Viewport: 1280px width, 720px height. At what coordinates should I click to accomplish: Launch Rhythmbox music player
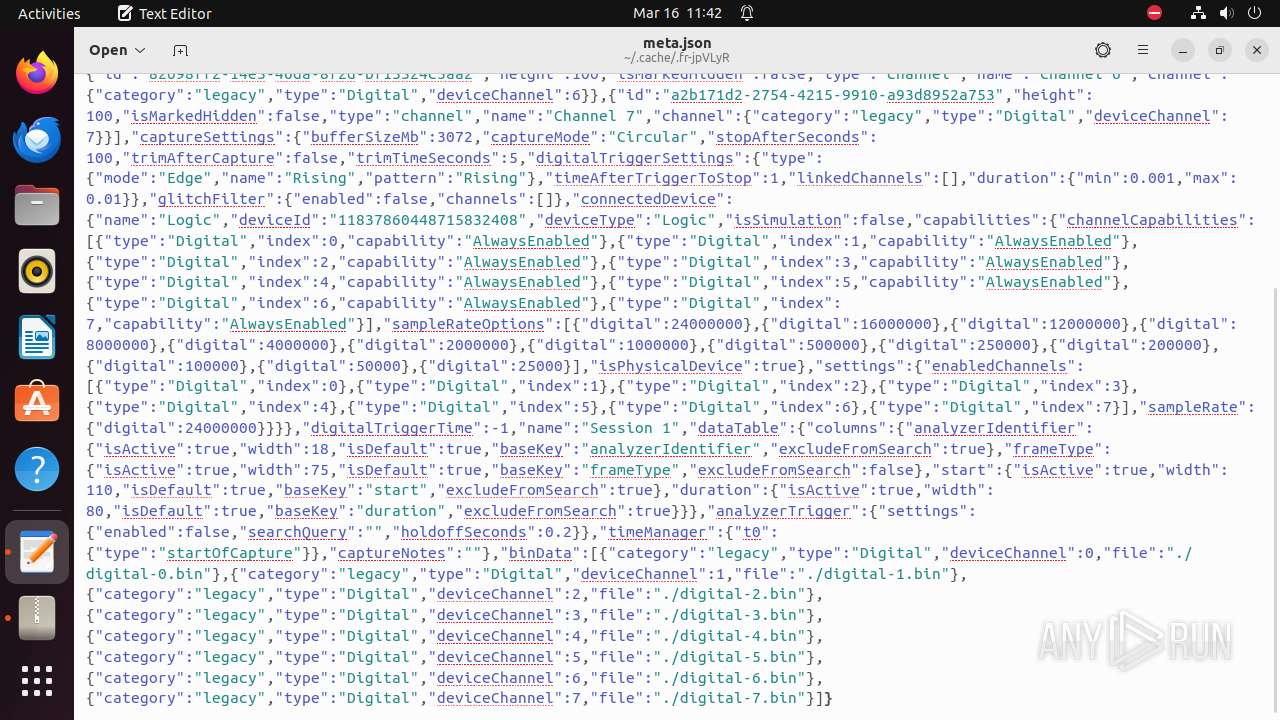pyautogui.click(x=37, y=271)
